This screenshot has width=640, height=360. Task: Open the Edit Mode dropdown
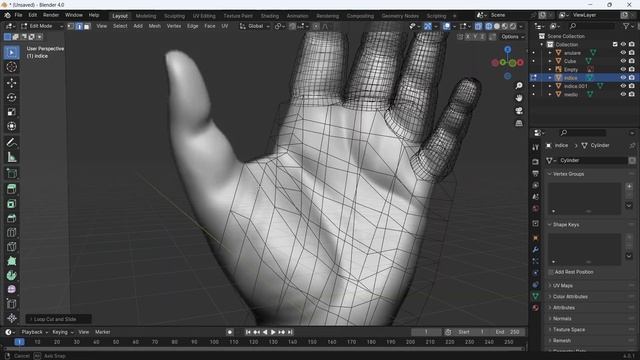point(41,26)
